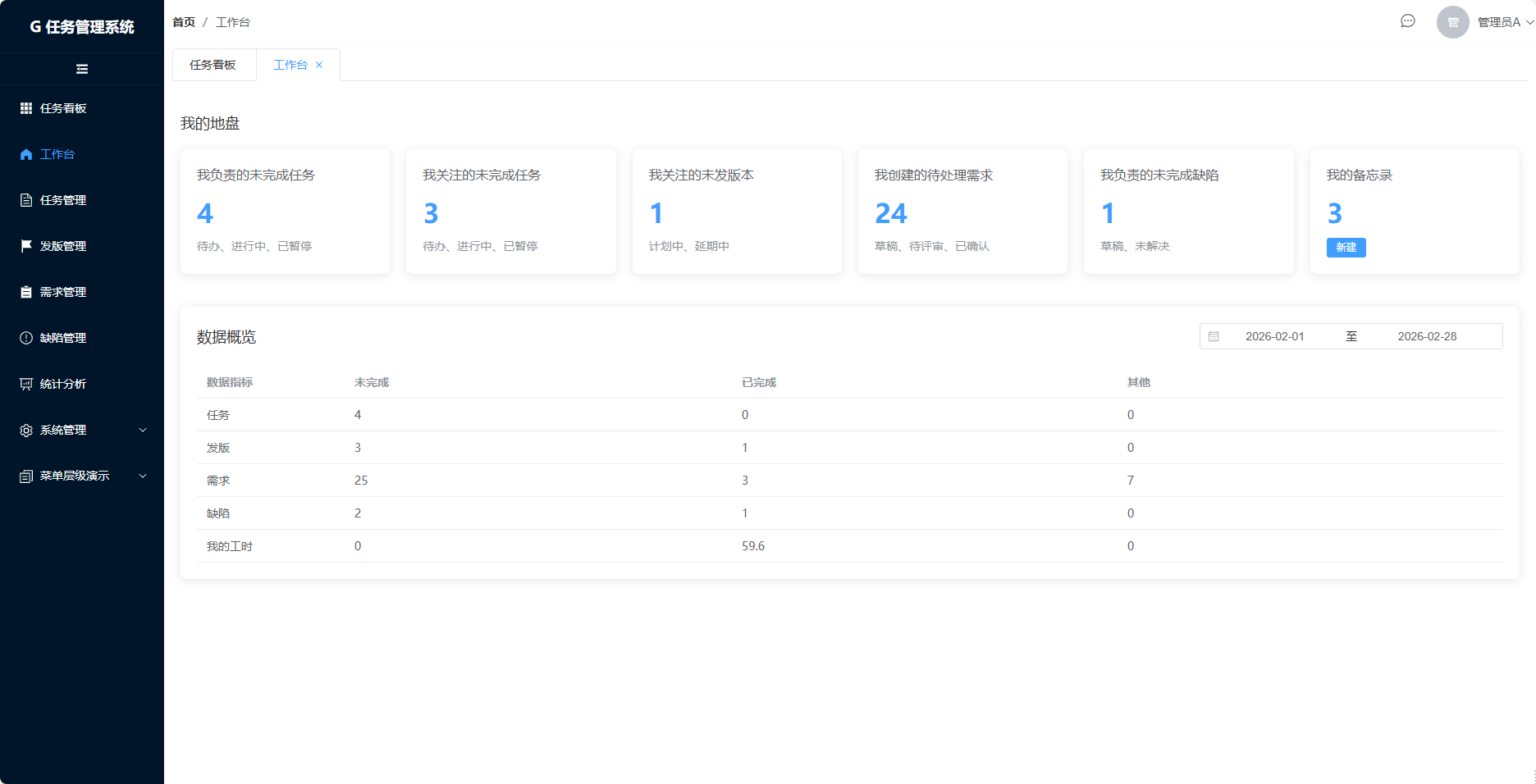Click the 3 count for 我的备忘录
1536x784 pixels.
click(x=1335, y=213)
